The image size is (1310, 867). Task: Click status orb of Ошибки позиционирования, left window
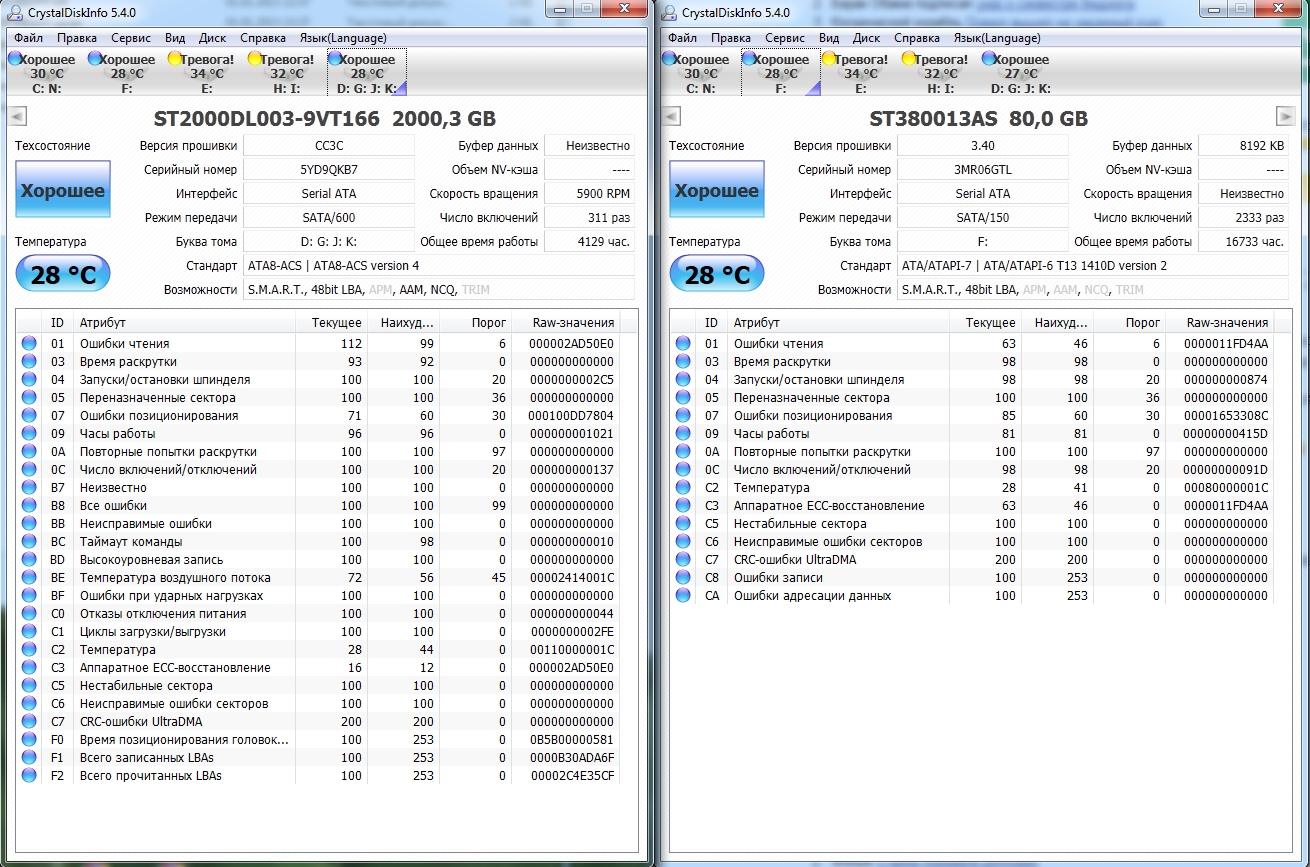tap(29, 416)
